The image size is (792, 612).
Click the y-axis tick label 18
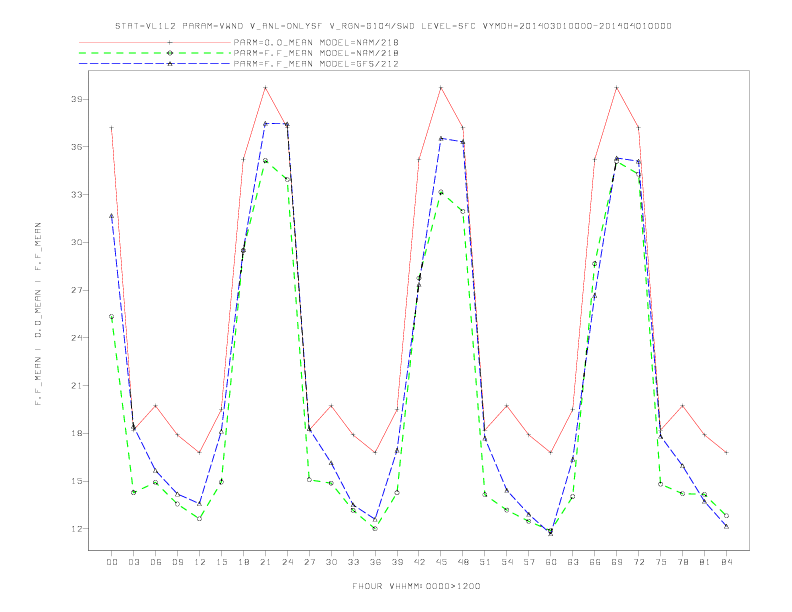[x=76, y=433]
